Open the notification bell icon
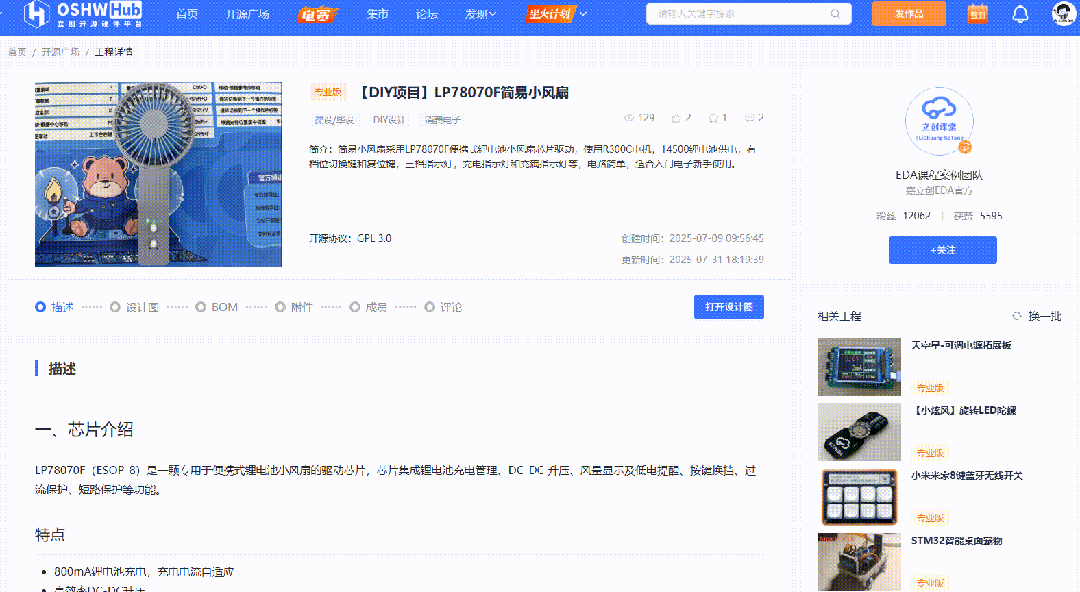The height and width of the screenshot is (592, 1080). pyautogui.click(x=1018, y=13)
